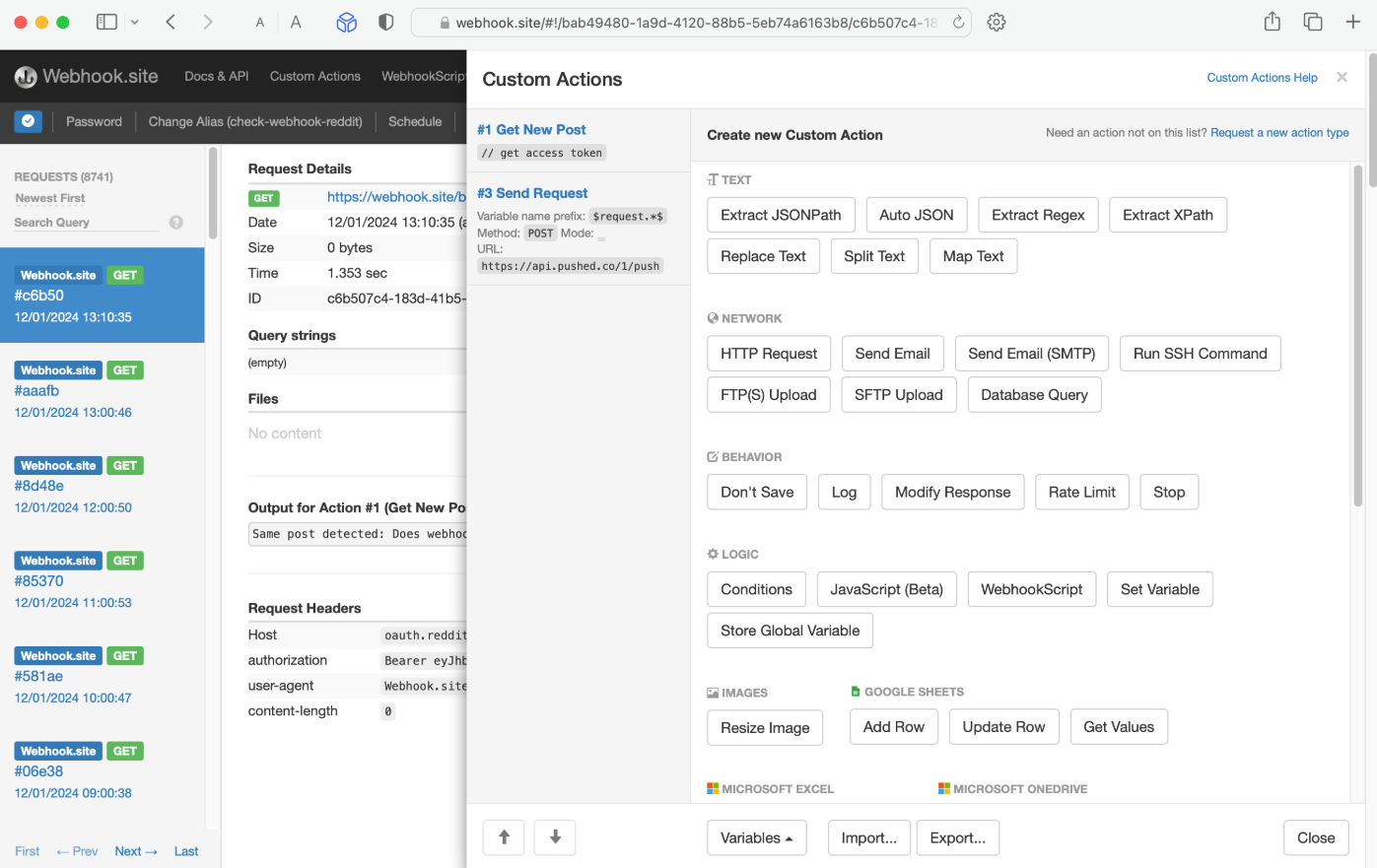Add a Google Sheets Update Row action

[x=1003, y=727]
